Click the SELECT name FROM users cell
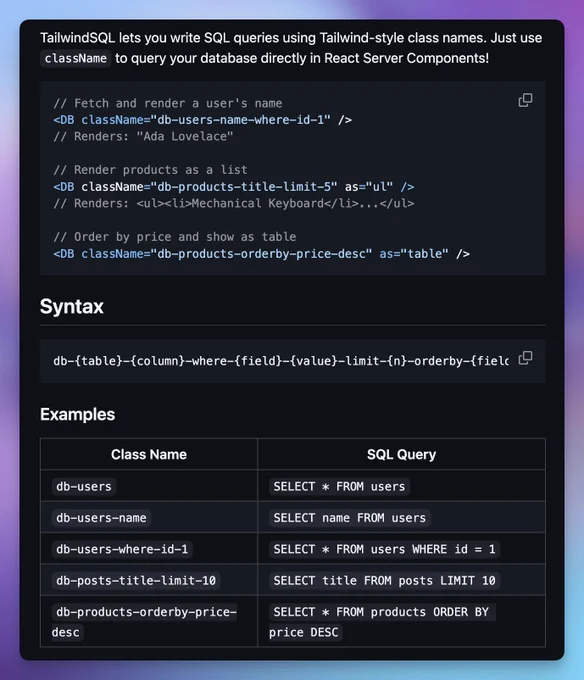Image resolution: width=584 pixels, height=680 pixels. tap(401, 517)
